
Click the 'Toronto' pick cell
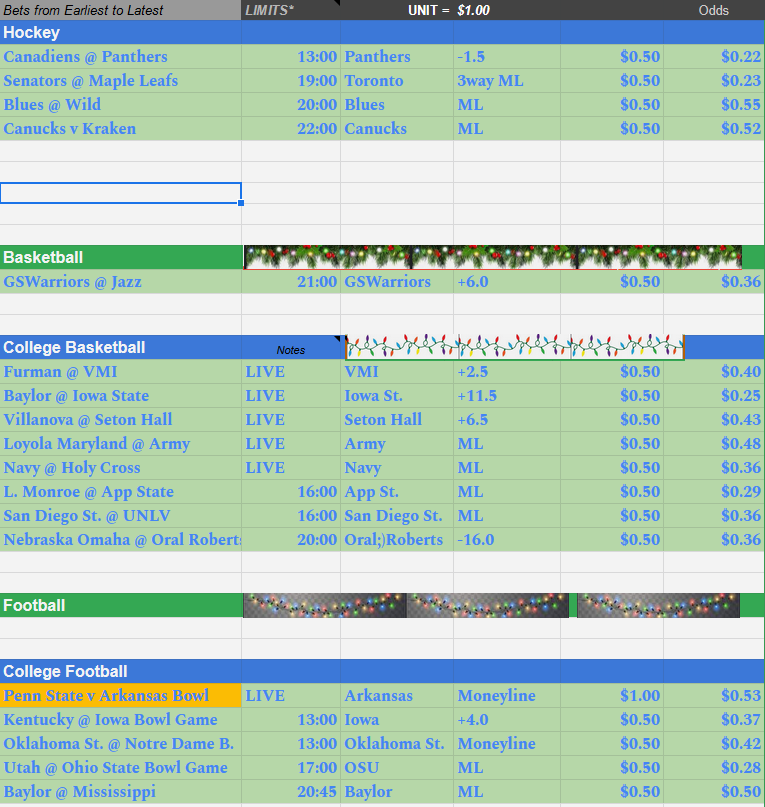pyautogui.click(x=397, y=81)
